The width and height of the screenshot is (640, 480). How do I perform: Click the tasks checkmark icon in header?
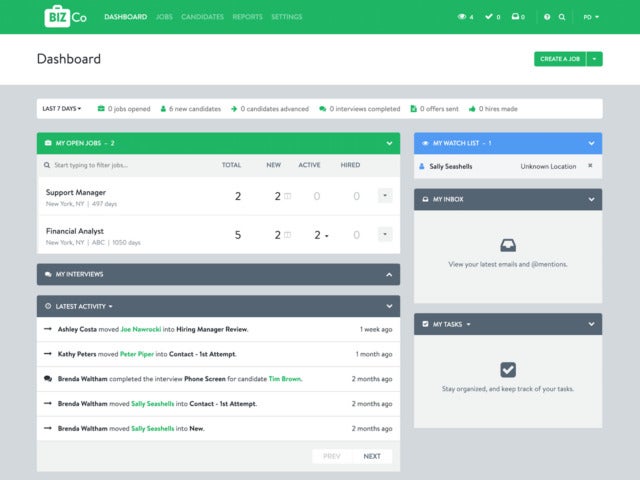(x=489, y=17)
